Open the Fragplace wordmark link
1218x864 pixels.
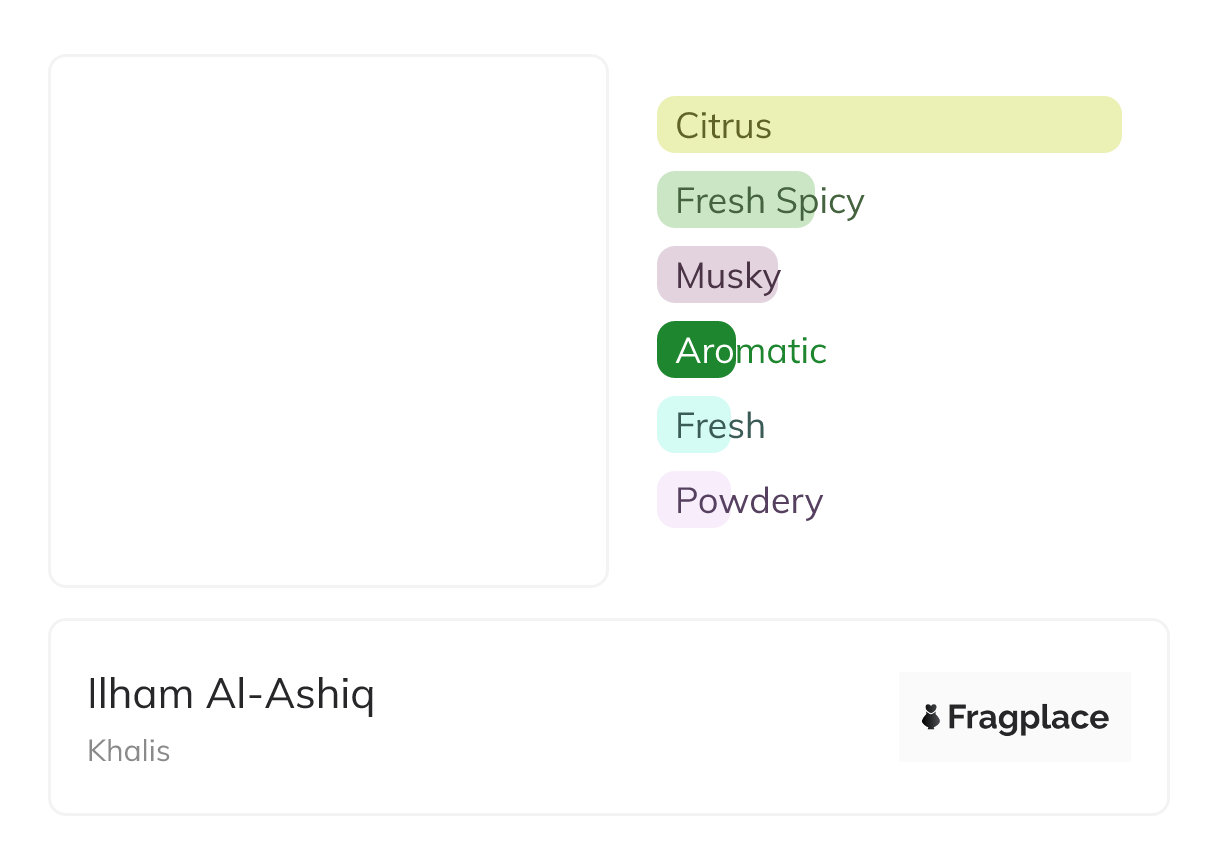(x=1027, y=717)
